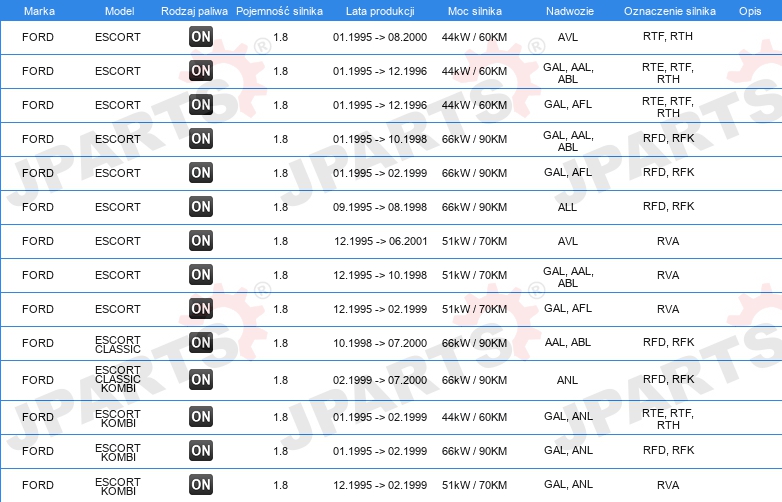Click ON fuel icon in the 12.1995 -> 10.1998 row
Viewport: 782px width, 502px height.
point(201,275)
